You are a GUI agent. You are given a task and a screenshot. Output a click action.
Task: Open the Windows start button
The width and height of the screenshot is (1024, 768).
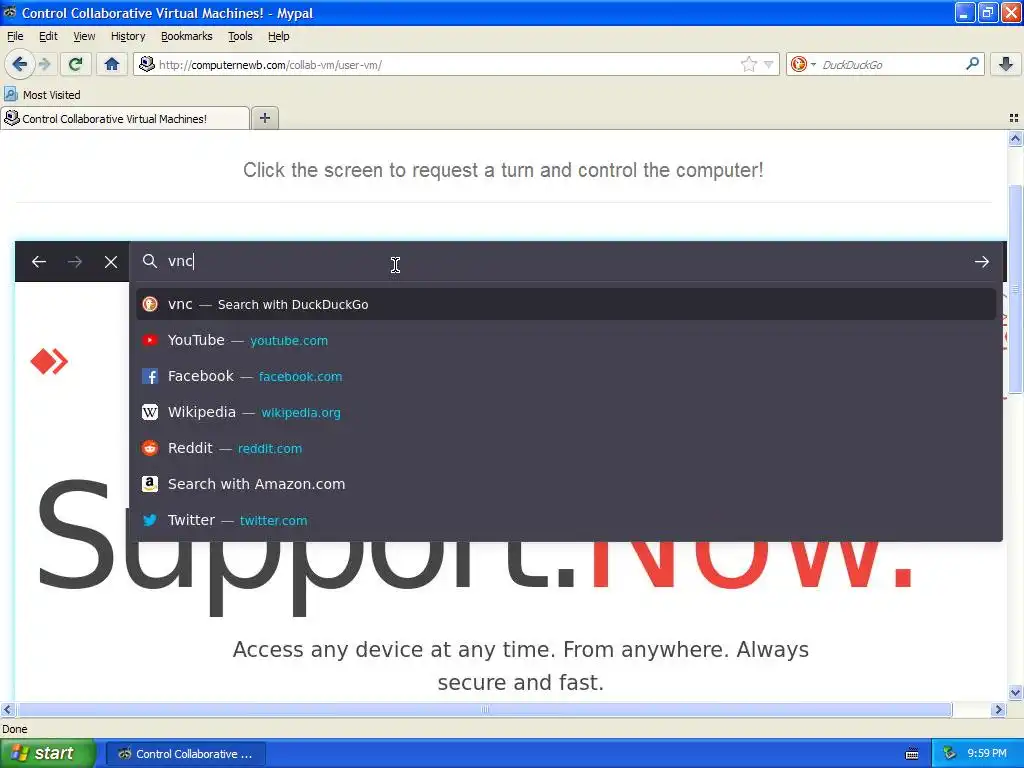[48, 754]
